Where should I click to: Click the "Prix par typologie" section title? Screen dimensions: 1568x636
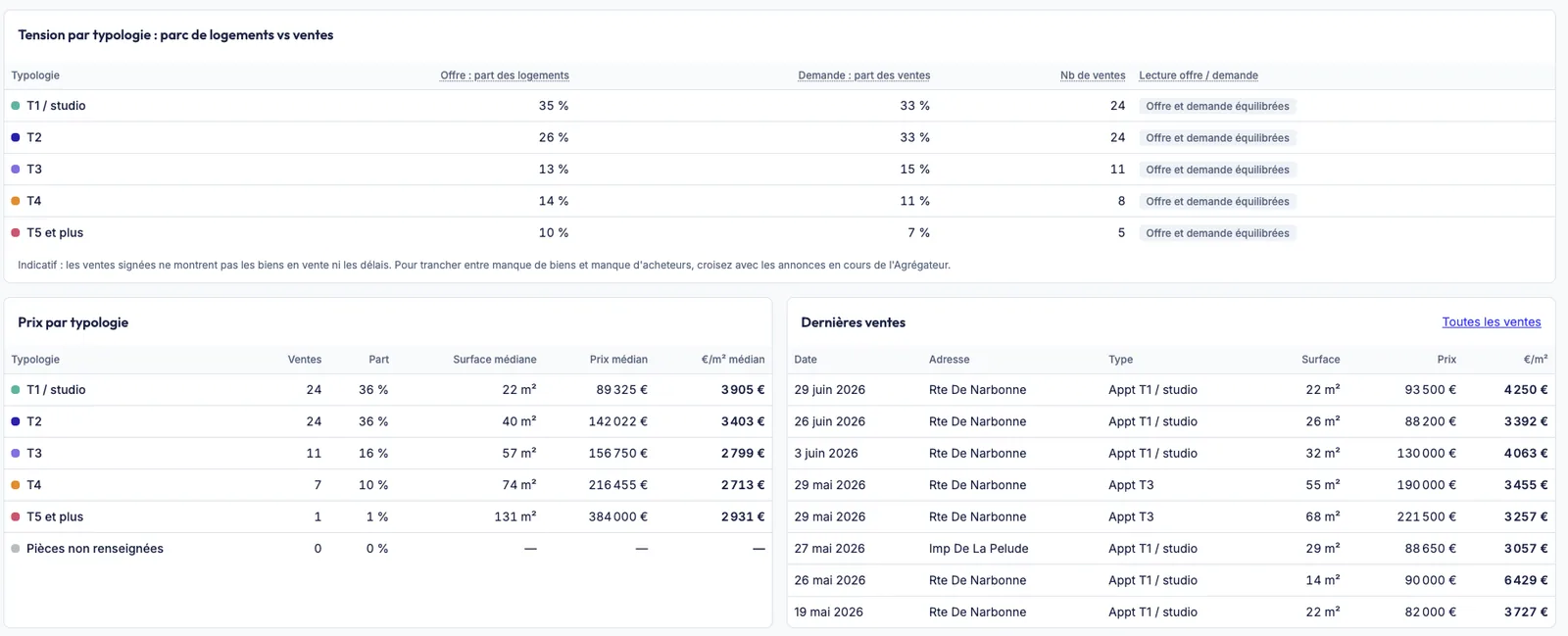click(73, 322)
